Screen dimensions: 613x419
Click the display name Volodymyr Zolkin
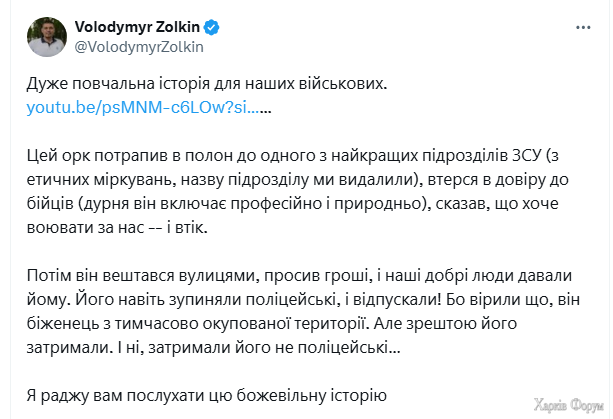click(137, 27)
